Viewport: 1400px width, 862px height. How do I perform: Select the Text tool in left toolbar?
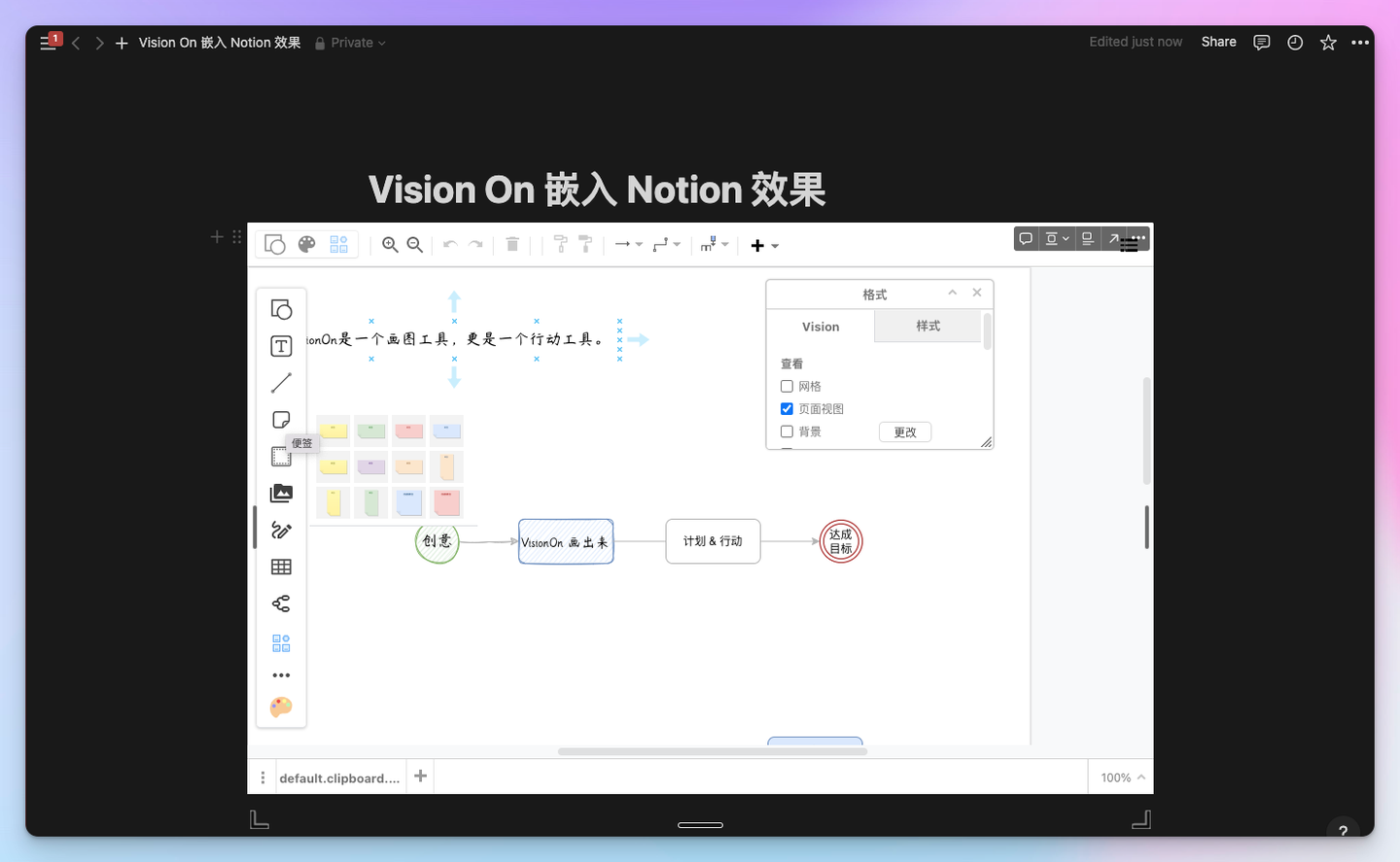281,345
